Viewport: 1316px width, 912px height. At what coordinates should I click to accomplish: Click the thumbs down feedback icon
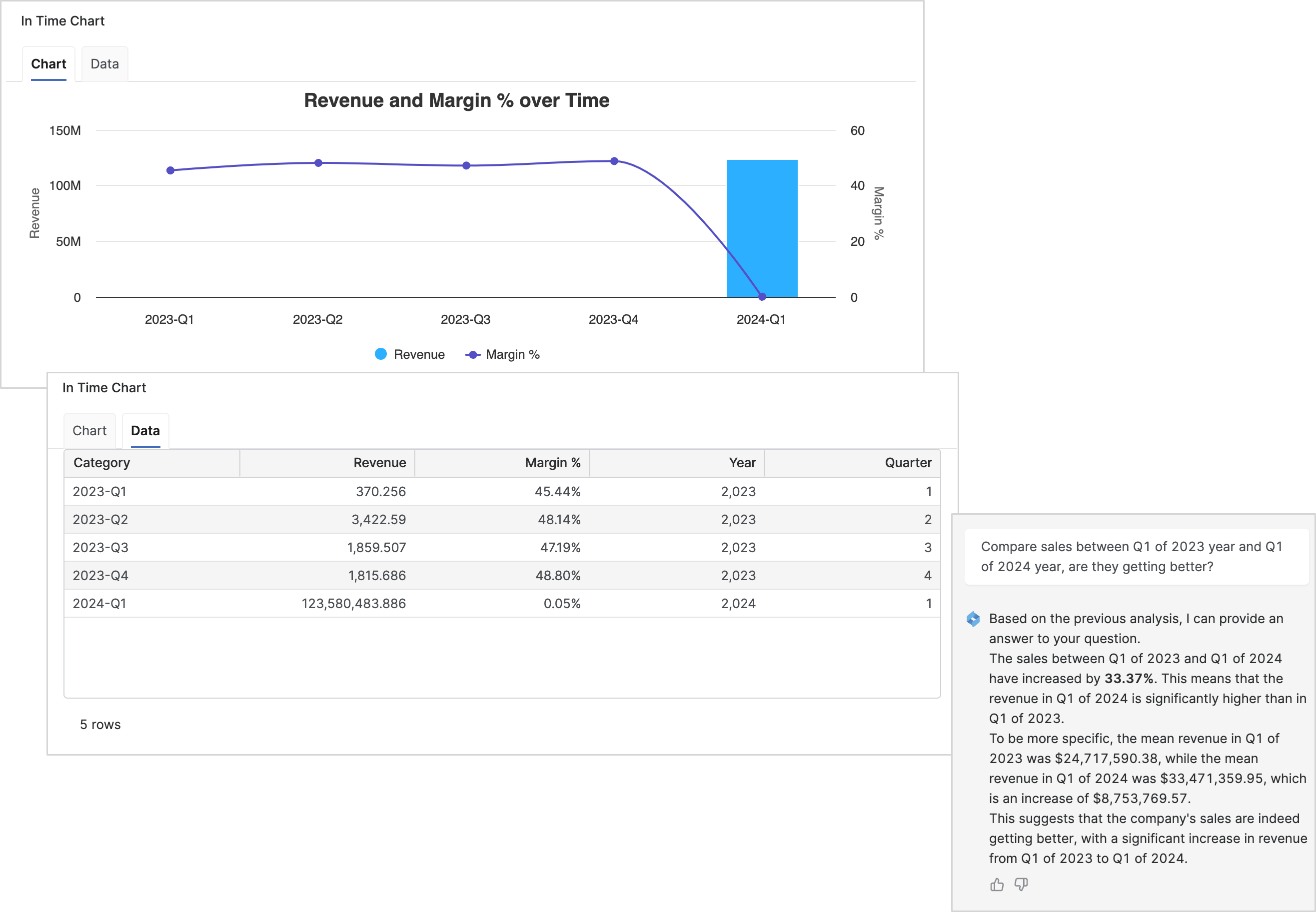point(1021,885)
